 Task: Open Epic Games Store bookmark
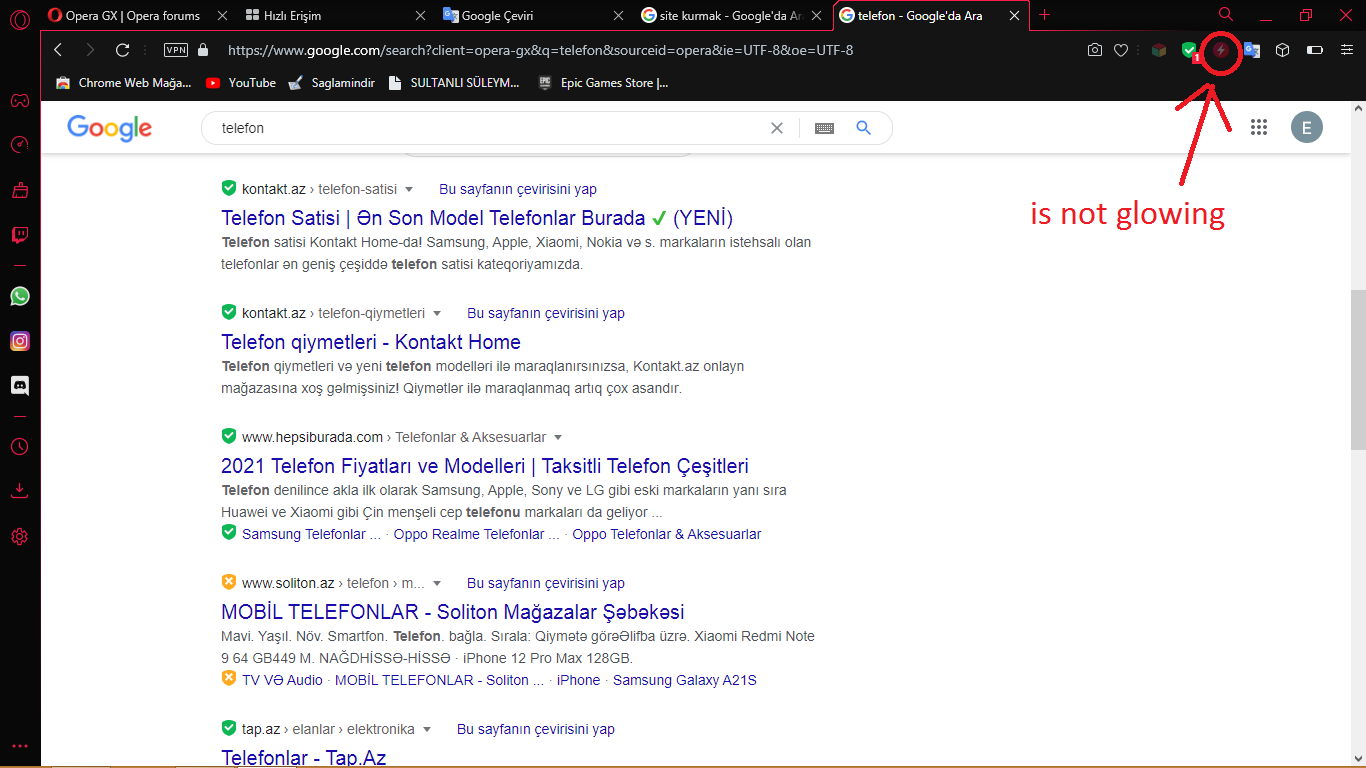point(604,83)
